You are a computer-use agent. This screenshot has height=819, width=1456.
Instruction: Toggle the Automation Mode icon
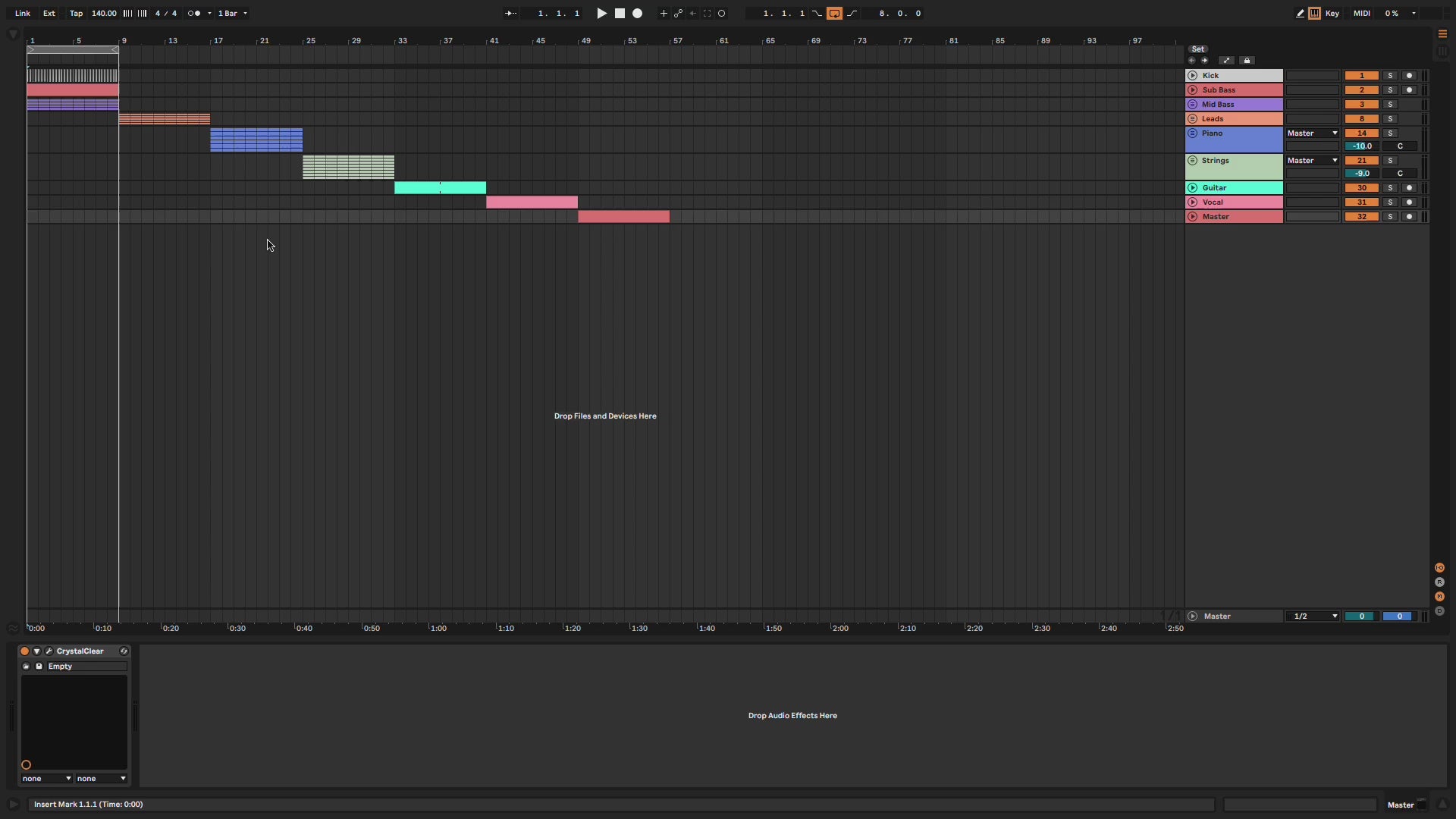pos(1226,61)
